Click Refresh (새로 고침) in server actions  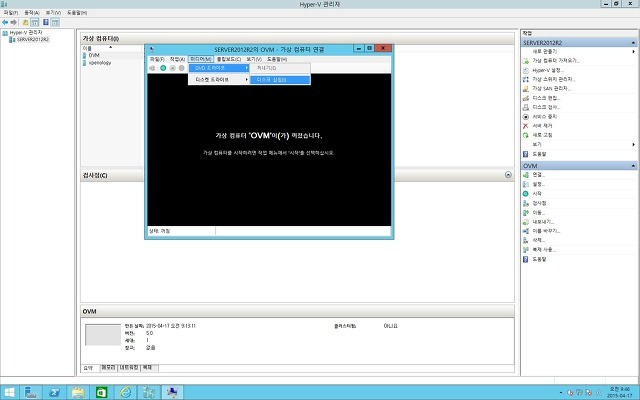point(542,135)
